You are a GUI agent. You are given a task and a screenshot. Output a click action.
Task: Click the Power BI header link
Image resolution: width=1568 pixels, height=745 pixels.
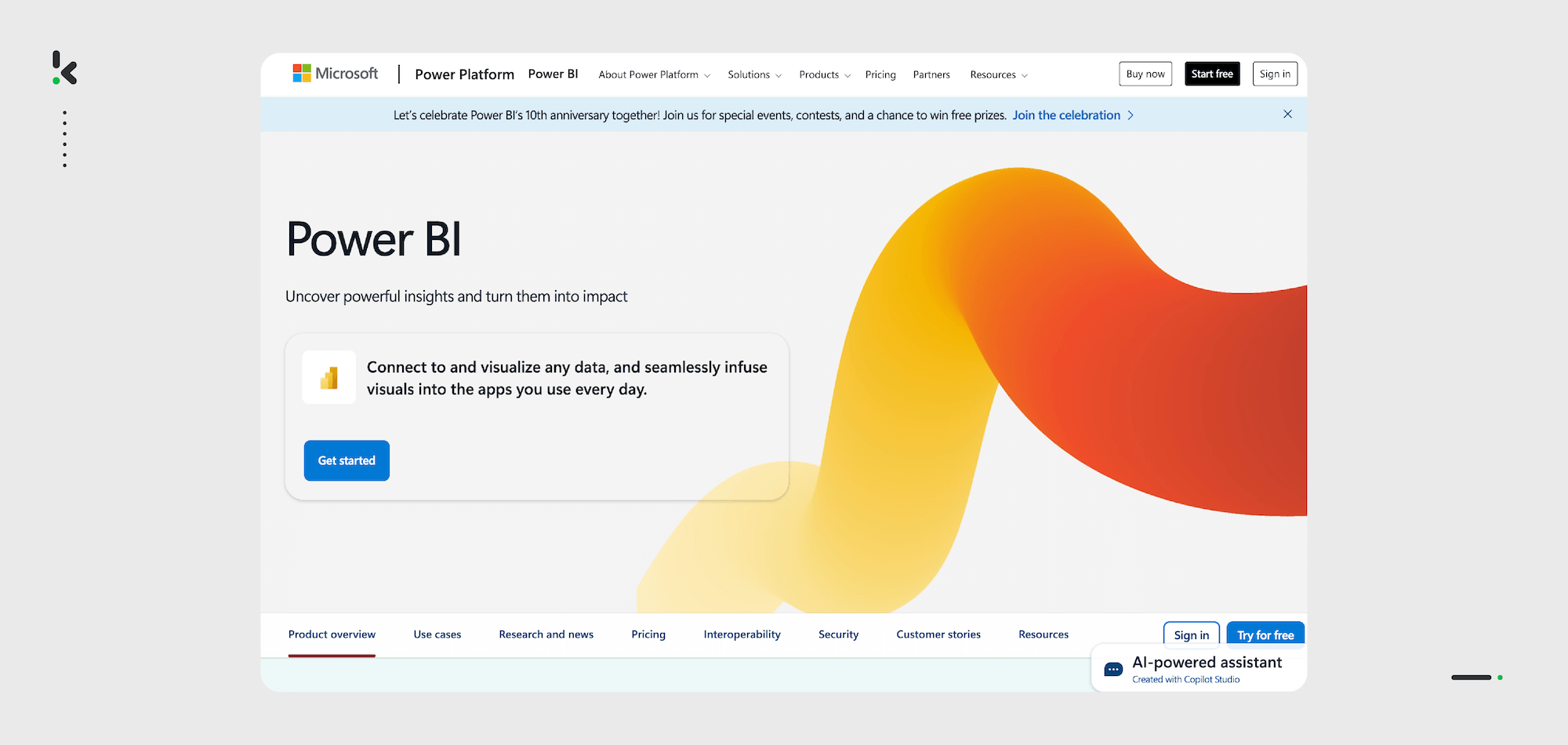553,74
